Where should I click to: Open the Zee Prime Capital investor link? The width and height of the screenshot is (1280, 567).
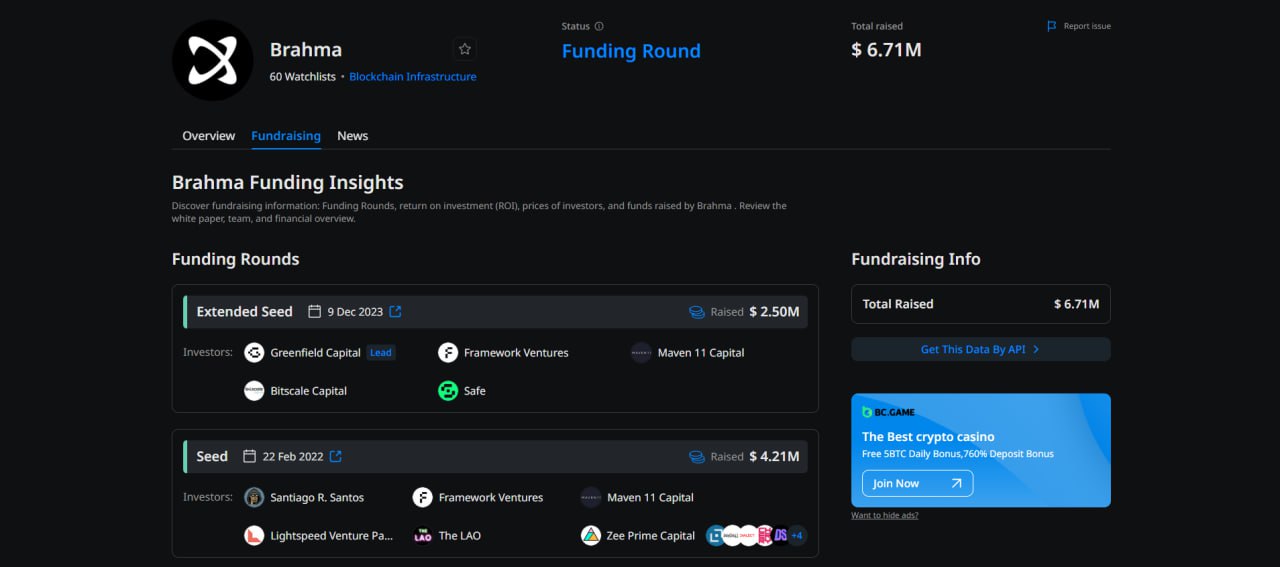coord(651,536)
